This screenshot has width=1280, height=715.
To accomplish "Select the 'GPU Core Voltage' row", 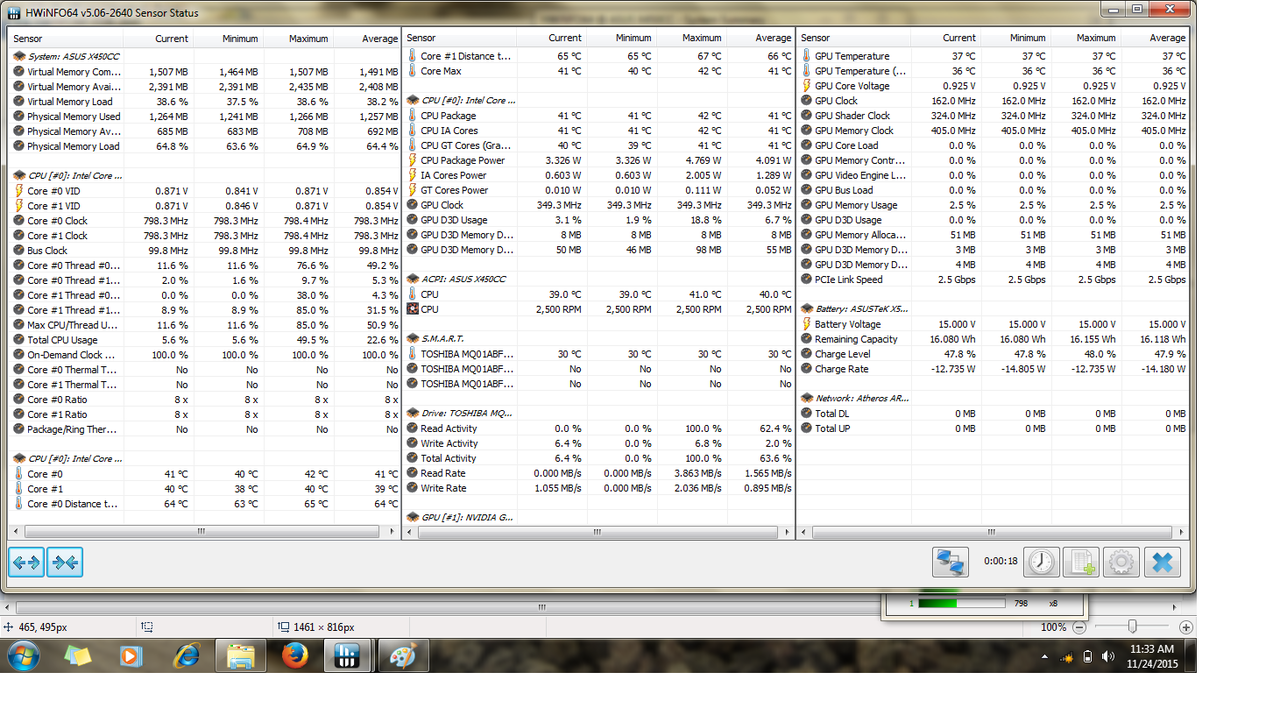I will (x=993, y=86).
